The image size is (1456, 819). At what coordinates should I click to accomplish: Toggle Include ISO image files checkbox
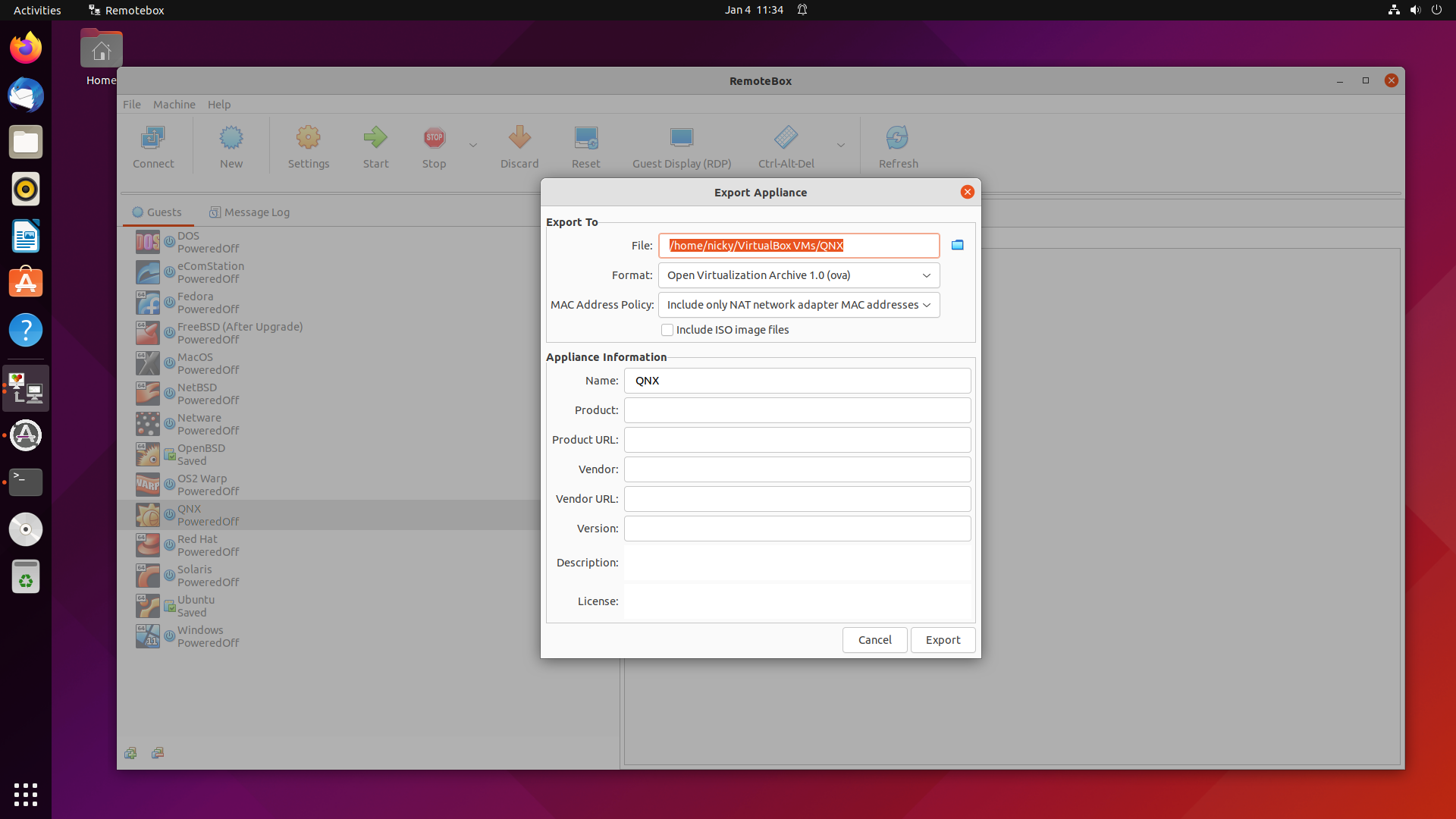[x=666, y=330]
